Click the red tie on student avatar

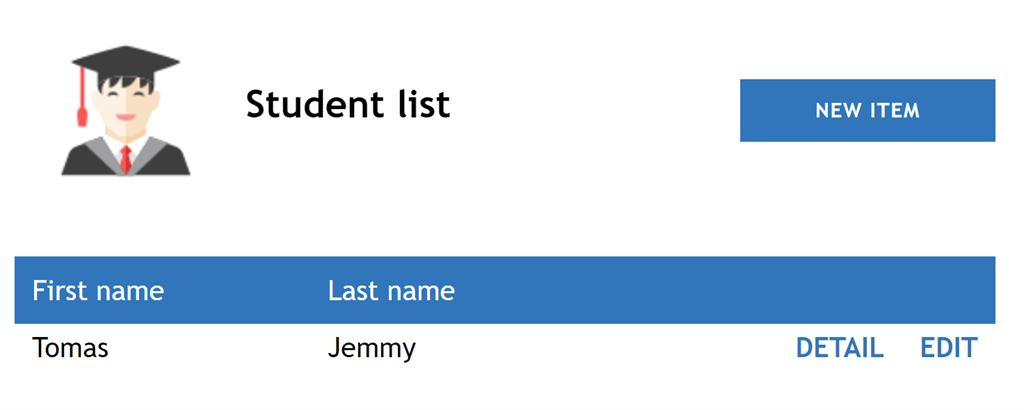(126, 158)
